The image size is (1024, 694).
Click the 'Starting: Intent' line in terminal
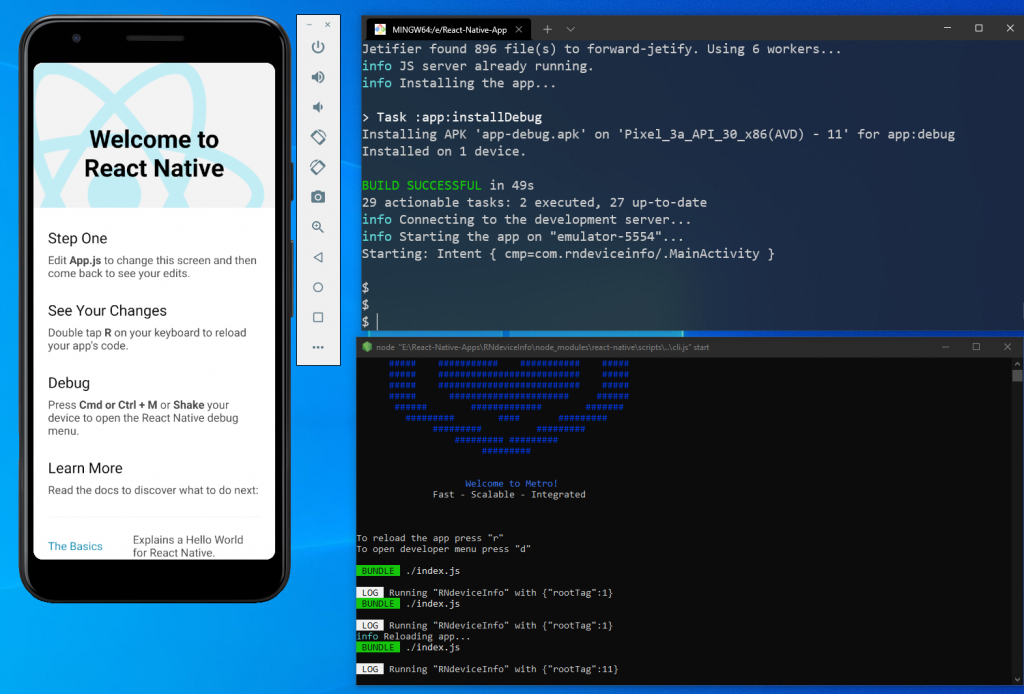tap(568, 253)
